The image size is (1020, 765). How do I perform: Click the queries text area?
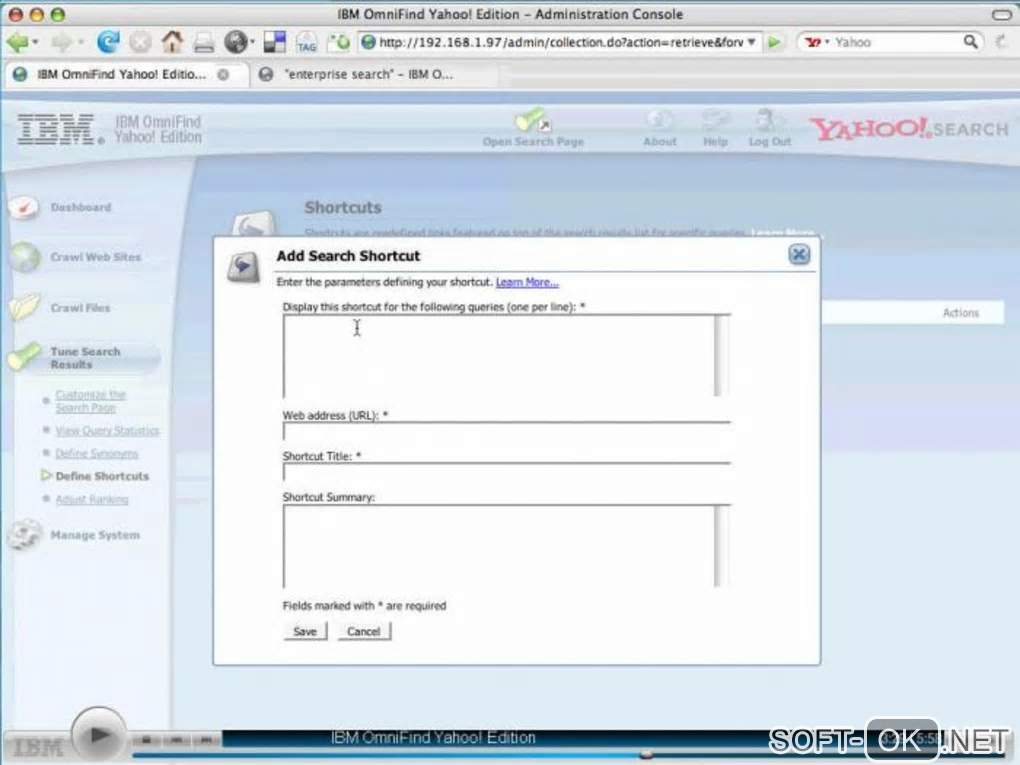click(498, 356)
